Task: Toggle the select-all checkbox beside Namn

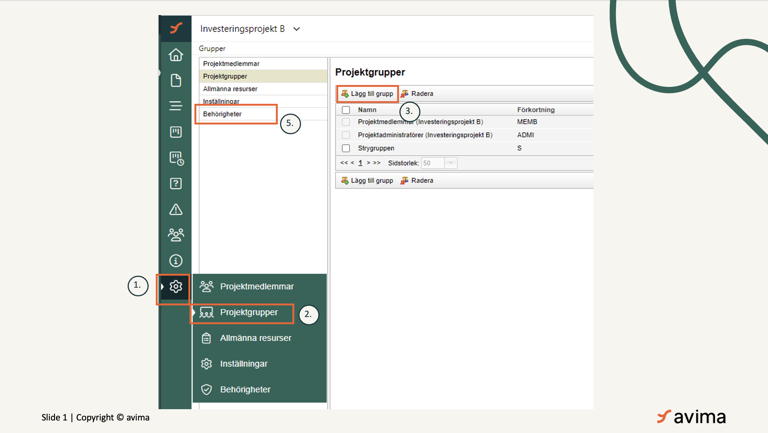Action: coord(346,110)
